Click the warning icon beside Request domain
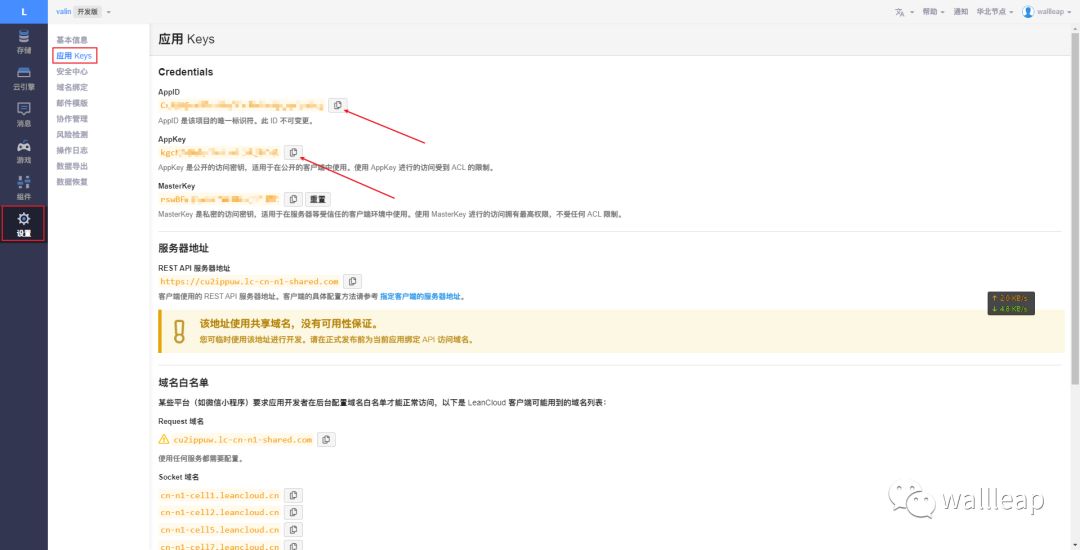 click(x=164, y=439)
